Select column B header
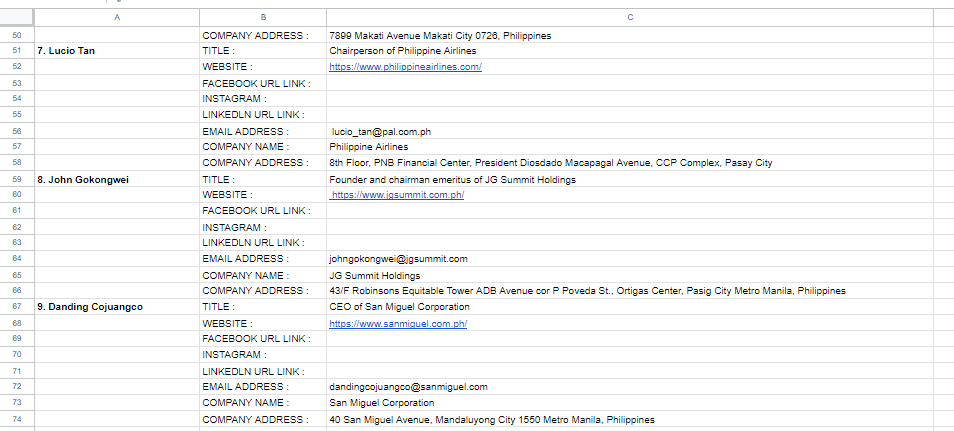 click(x=263, y=18)
